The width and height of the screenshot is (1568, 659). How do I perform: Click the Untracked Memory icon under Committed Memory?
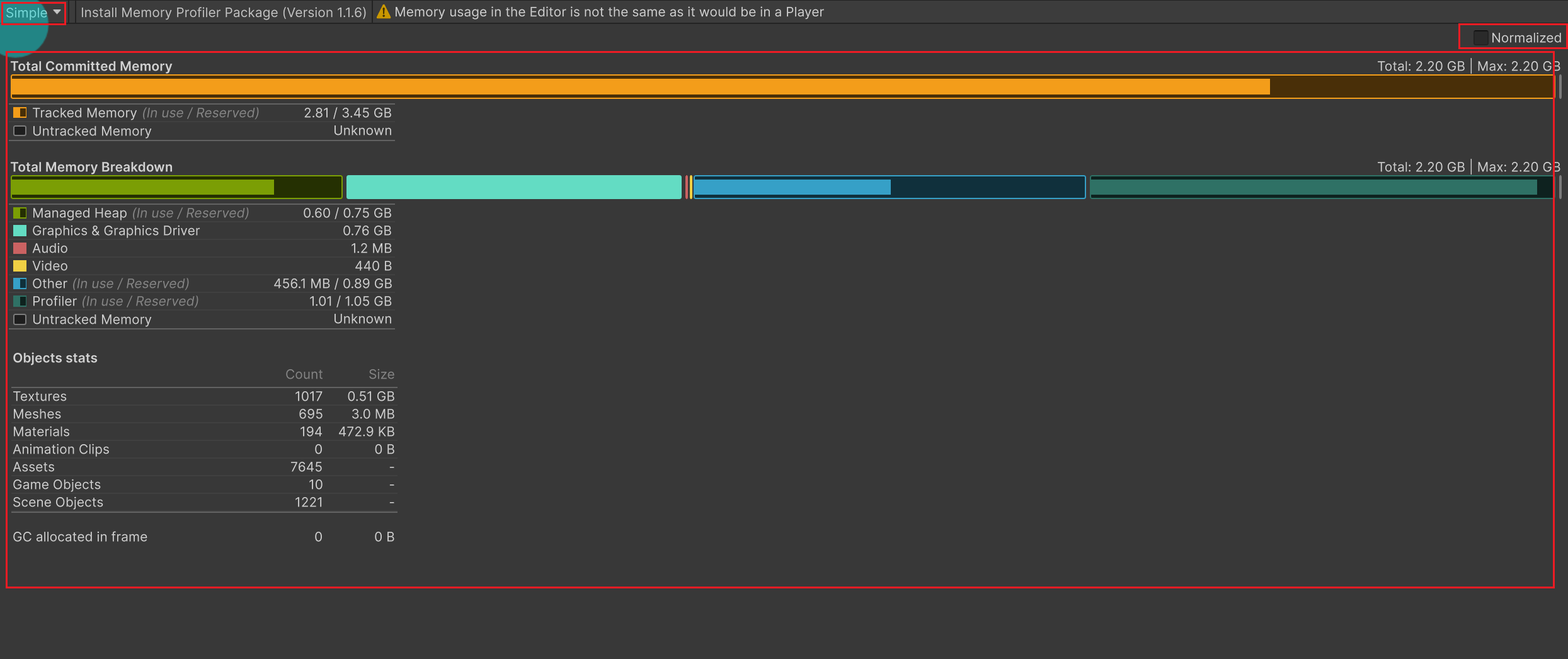coord(20,131)
